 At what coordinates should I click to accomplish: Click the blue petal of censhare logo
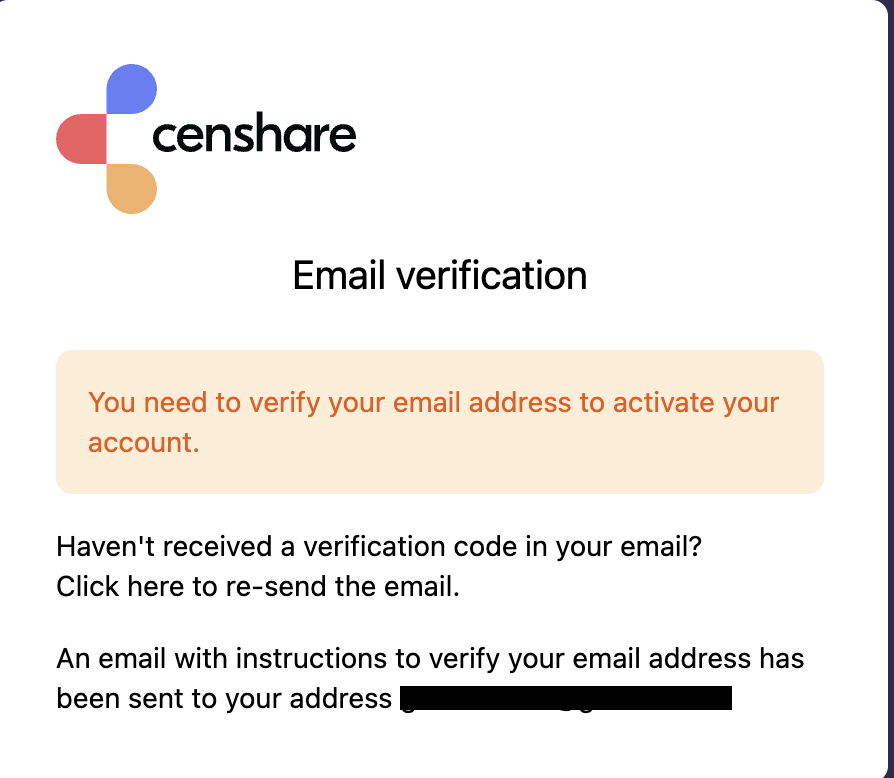(x=131, y=87)
